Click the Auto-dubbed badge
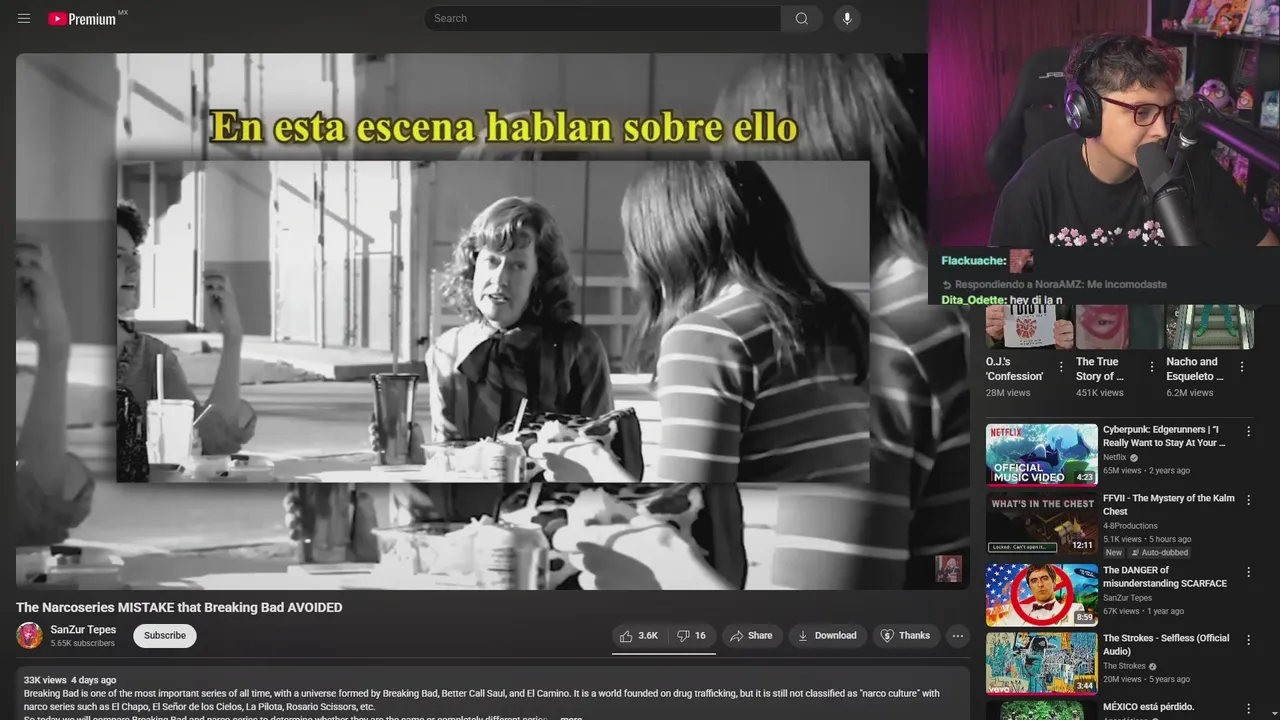 tap(1160, 552)
